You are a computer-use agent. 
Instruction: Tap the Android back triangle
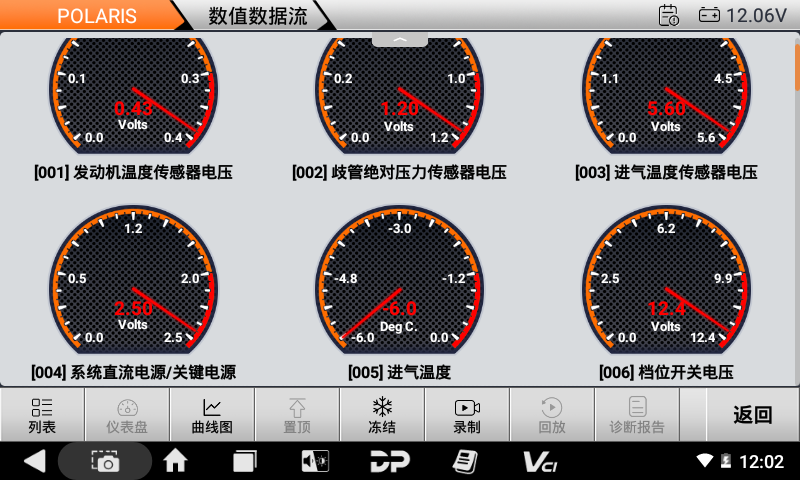pyautogui.click(x=35, y=461)
